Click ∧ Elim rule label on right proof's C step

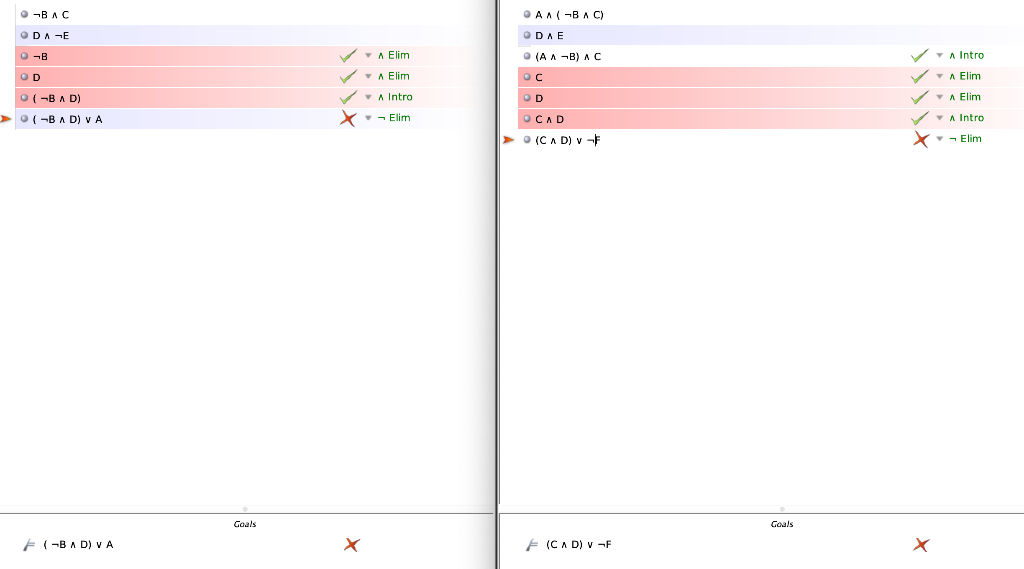click(965, 76)
